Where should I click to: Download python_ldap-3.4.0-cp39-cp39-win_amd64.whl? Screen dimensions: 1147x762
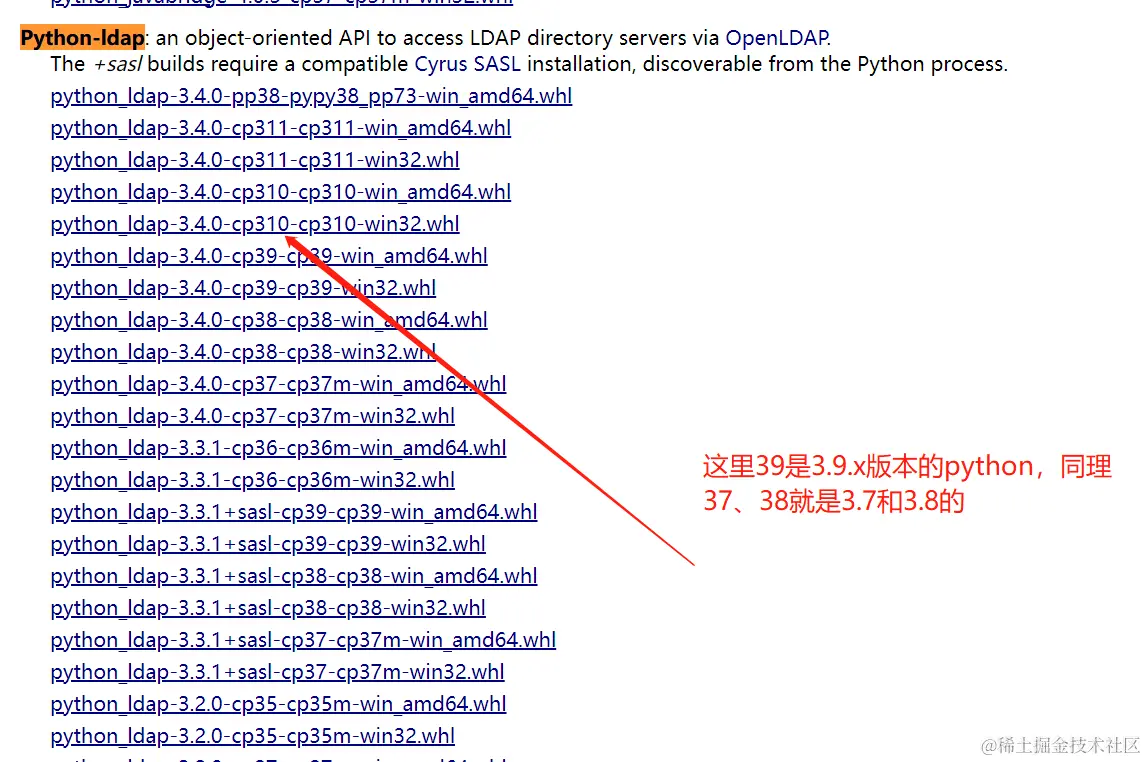click(x=268, y=257)
